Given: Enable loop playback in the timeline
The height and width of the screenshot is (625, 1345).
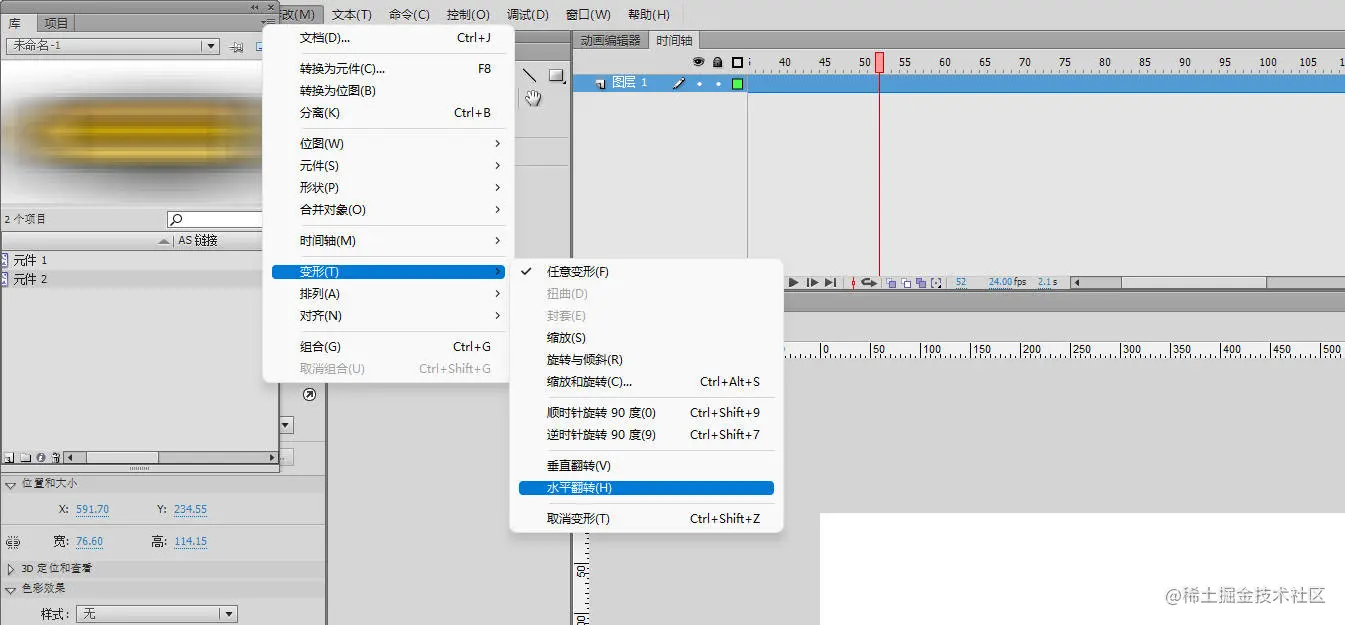Looking at the screenshot, I should pos(869,282).
